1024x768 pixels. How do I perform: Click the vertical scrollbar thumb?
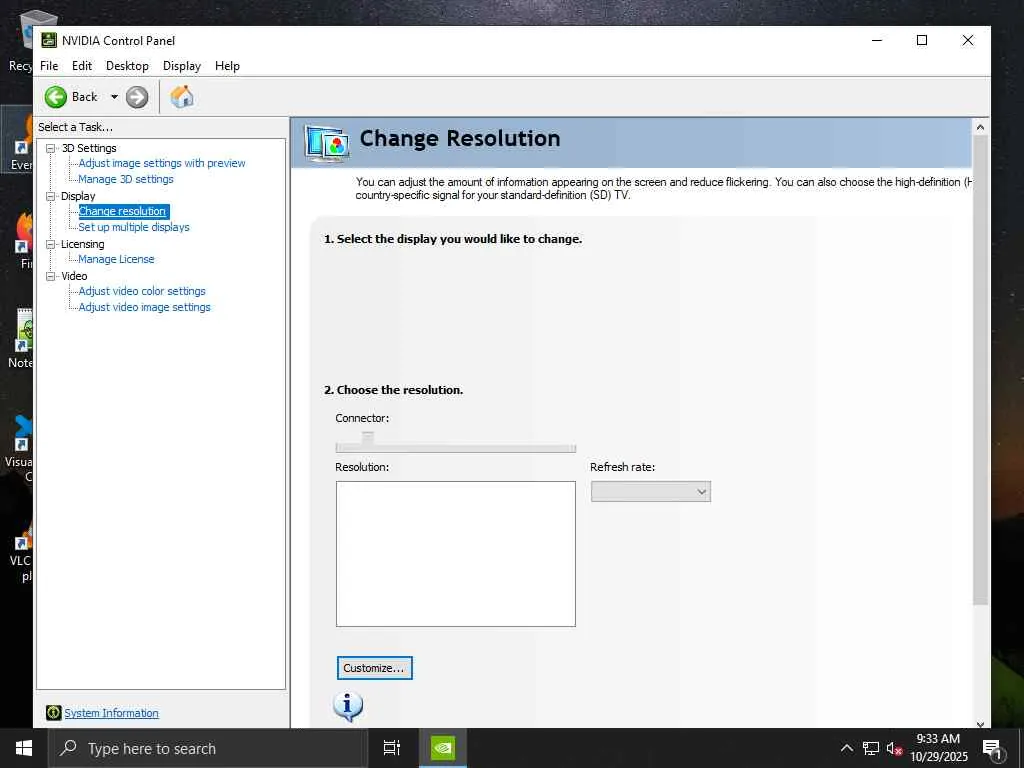[x=980, y=370]
